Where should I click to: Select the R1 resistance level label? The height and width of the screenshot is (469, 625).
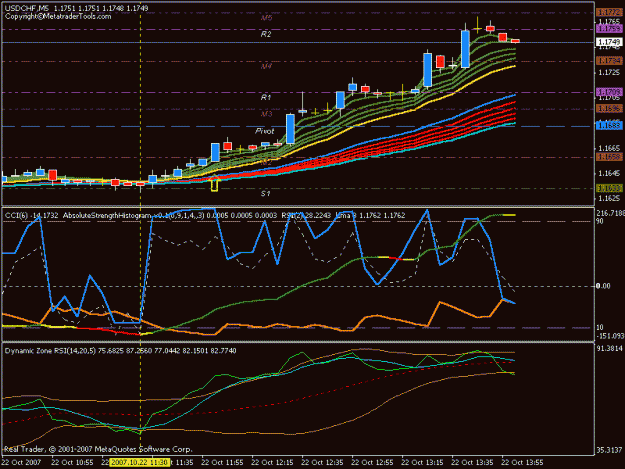click(266, 97)
